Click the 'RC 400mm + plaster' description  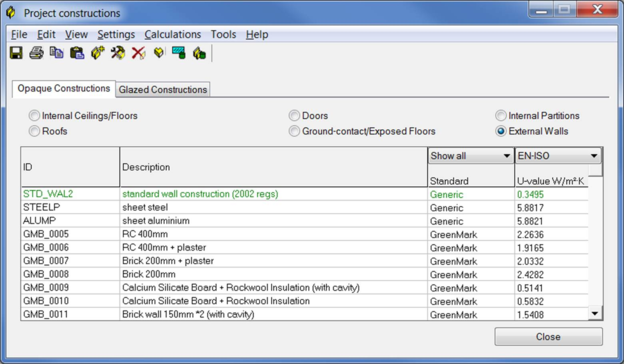coord(164,247)
